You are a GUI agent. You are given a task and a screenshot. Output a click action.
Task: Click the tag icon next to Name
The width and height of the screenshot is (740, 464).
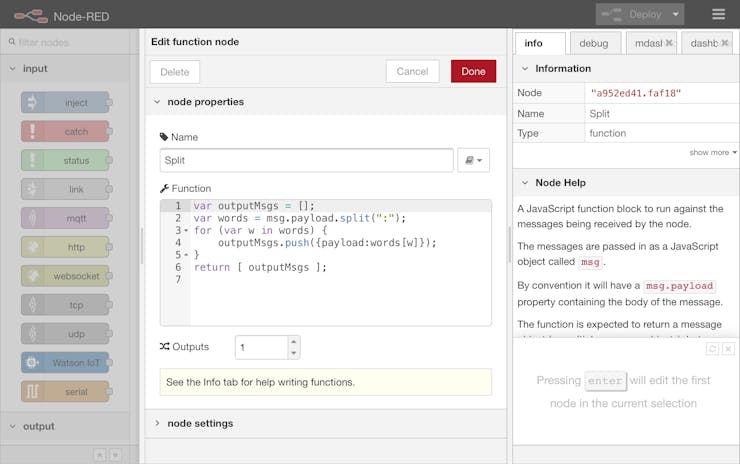164,137
